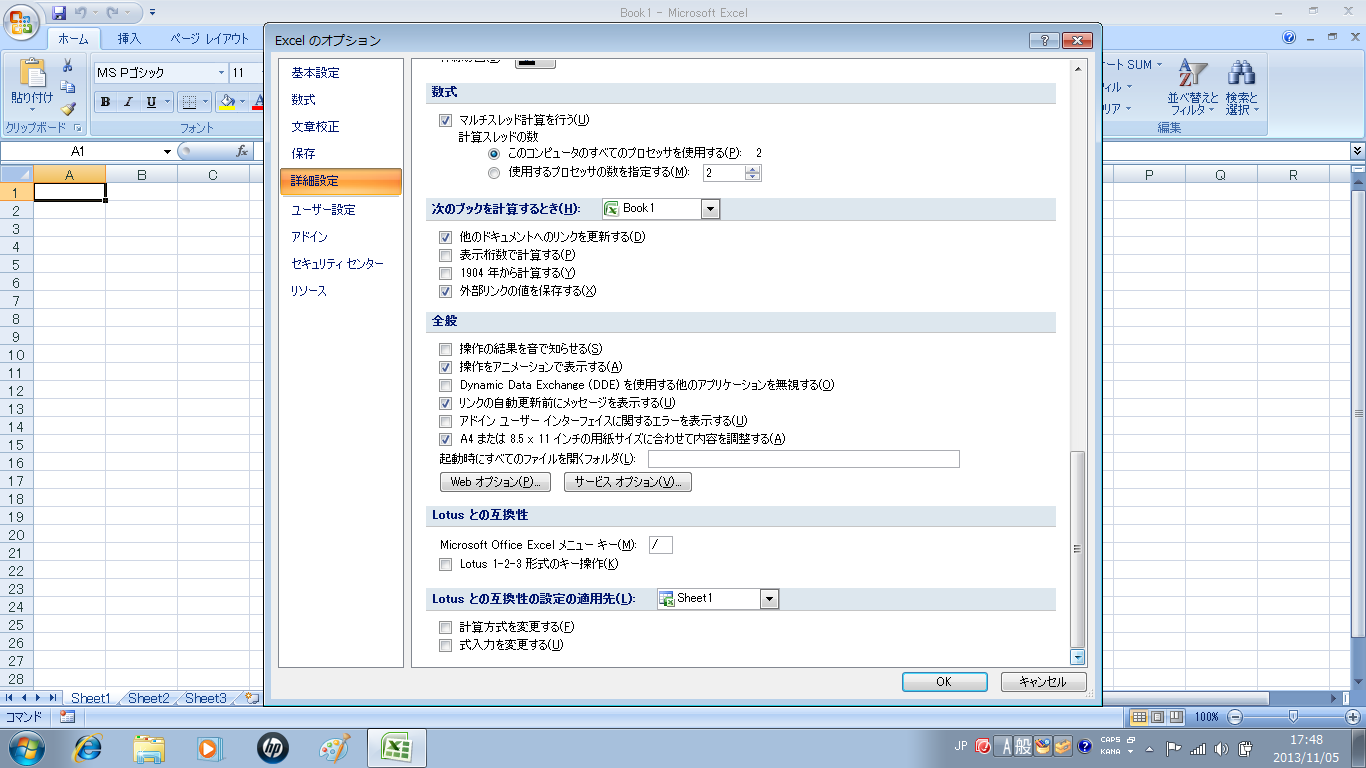Image resolution: width=1366 pixels, height=768 pixels.
Task: Enable Lotus 1-2-3 key operation checkbox
Action: (446, 565)
